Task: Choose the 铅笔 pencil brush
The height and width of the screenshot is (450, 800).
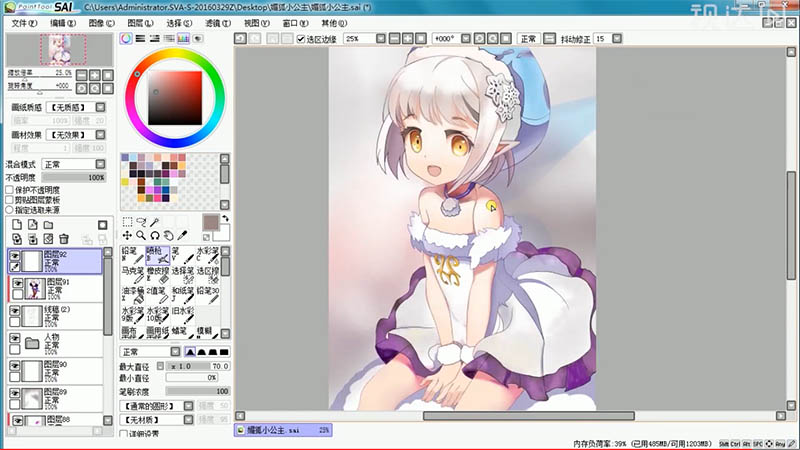Action: point(133,255)
